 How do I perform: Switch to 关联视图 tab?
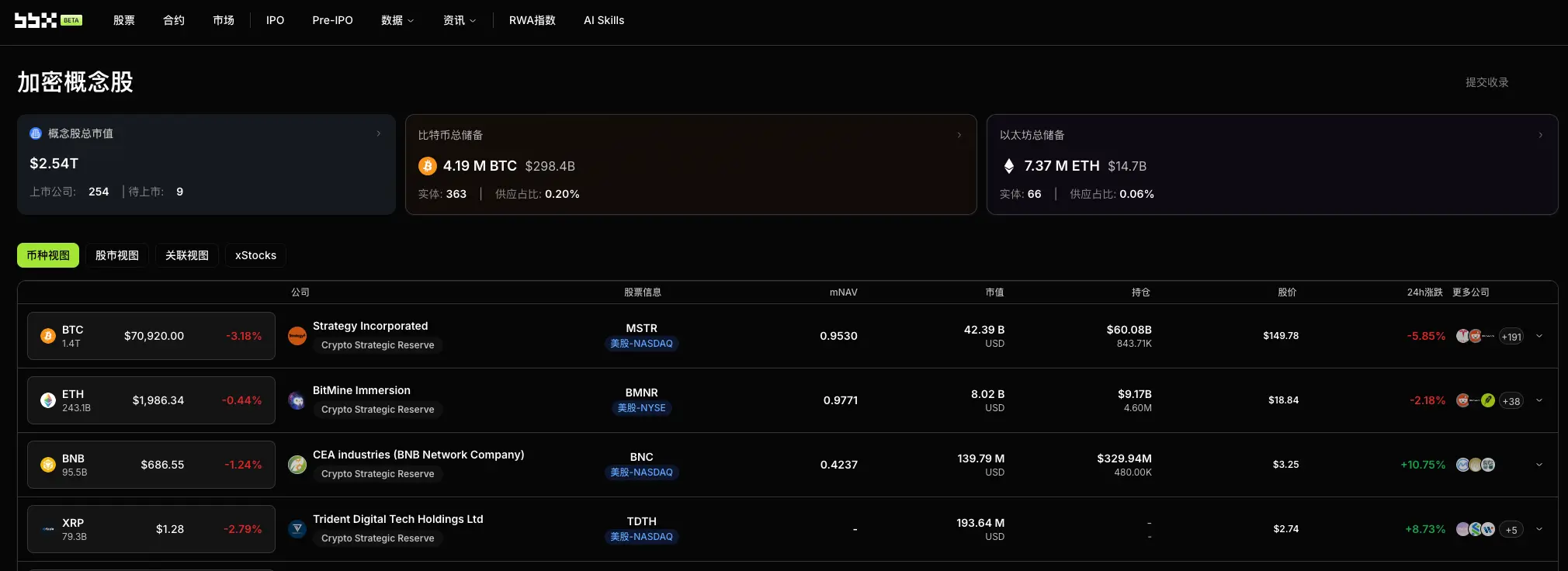pos(187,255)
